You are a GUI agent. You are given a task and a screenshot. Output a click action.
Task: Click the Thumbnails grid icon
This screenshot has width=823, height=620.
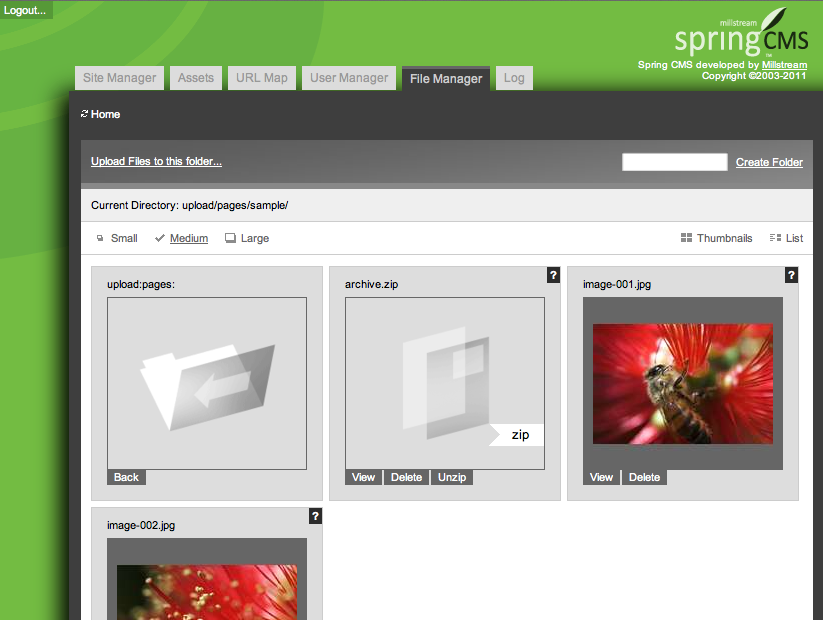click(686, 238)
